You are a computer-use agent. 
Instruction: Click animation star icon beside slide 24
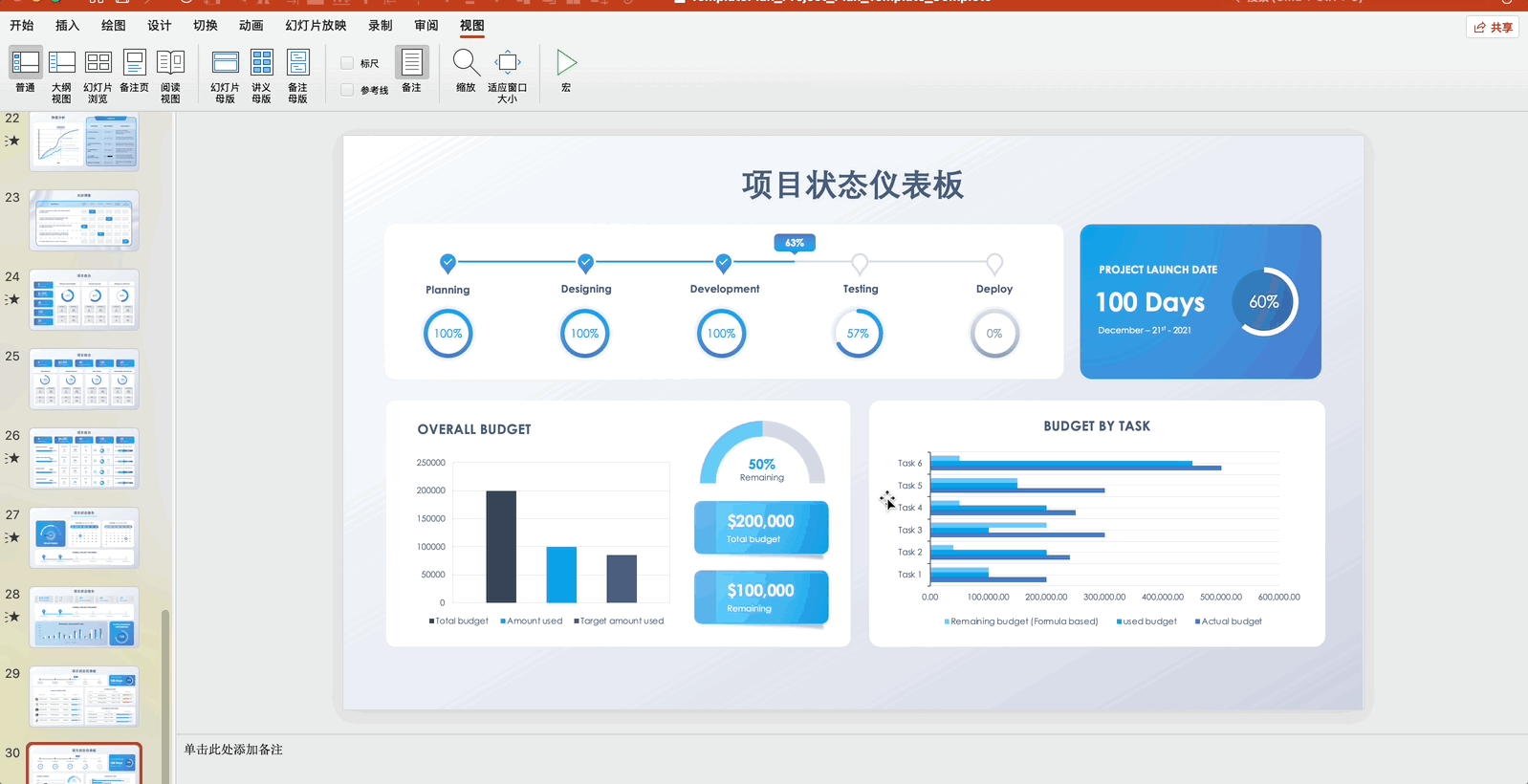(12, 299)
